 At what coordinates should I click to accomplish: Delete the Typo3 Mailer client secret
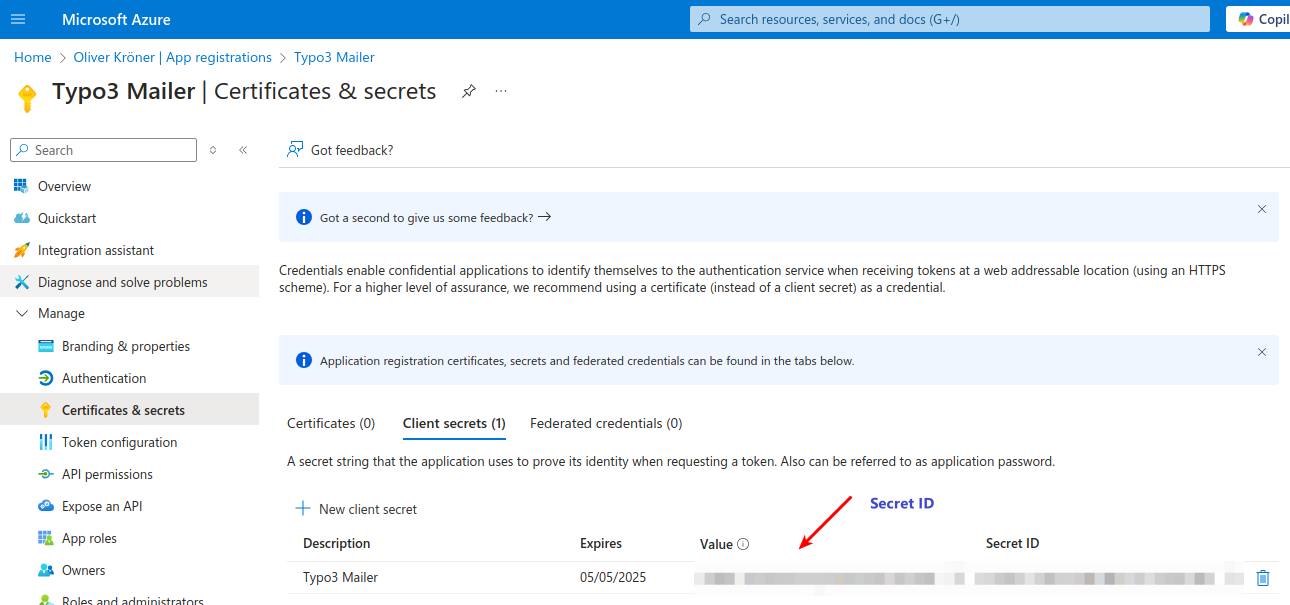1263,577
